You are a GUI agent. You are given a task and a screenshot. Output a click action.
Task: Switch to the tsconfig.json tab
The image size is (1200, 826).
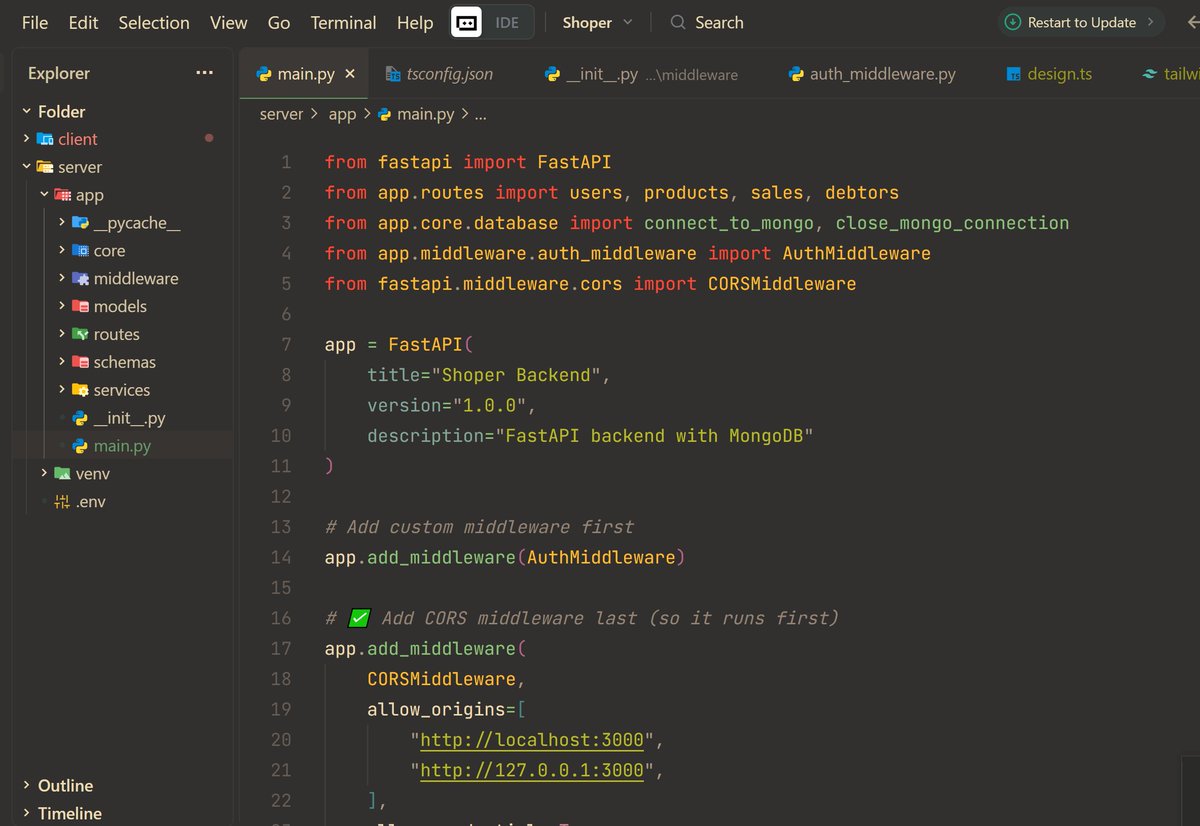(451, 73)
